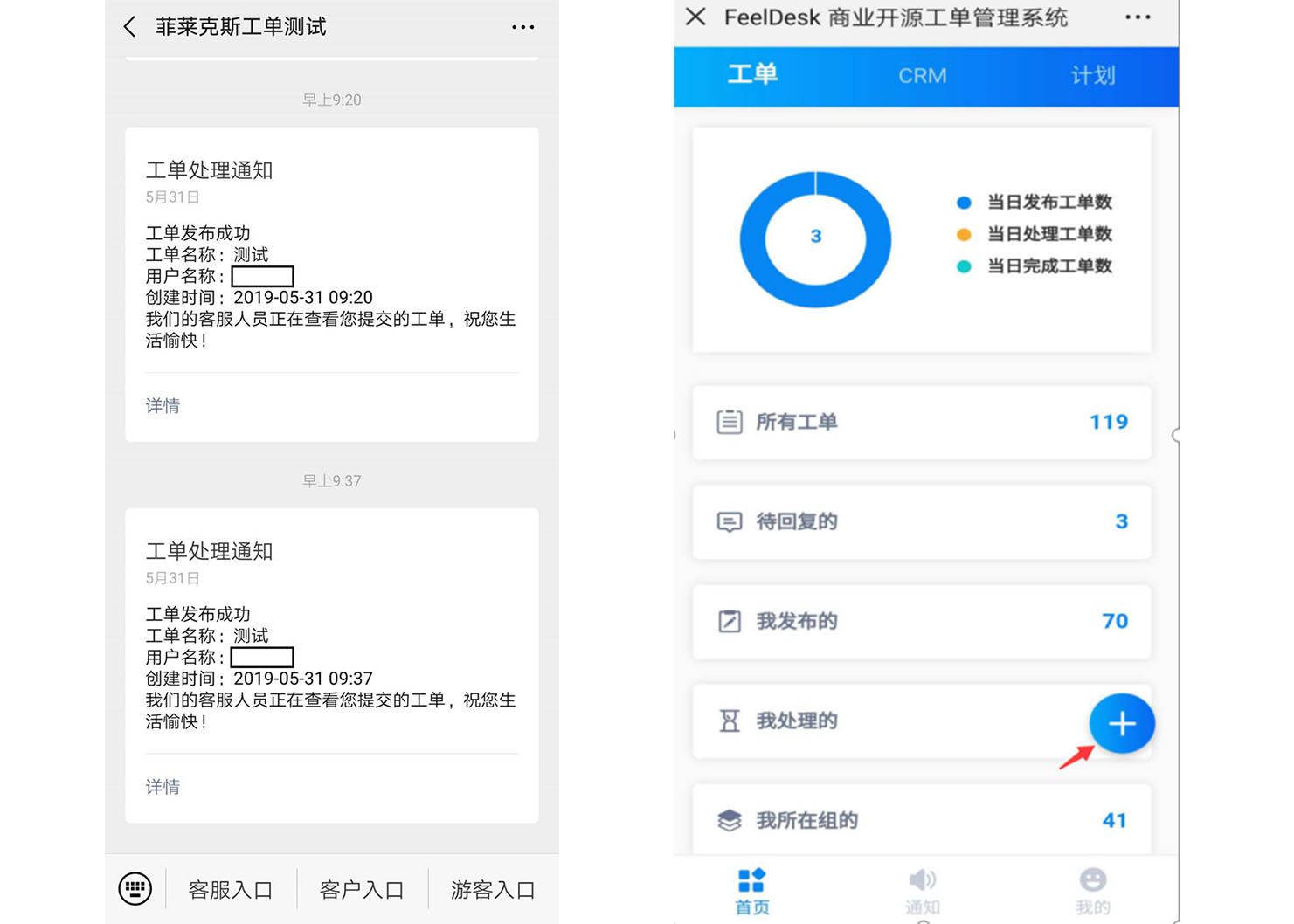Screen dimensions: 1294x924
Task: Open FeelDesk page more options menu
Action: click(1137, 17)
